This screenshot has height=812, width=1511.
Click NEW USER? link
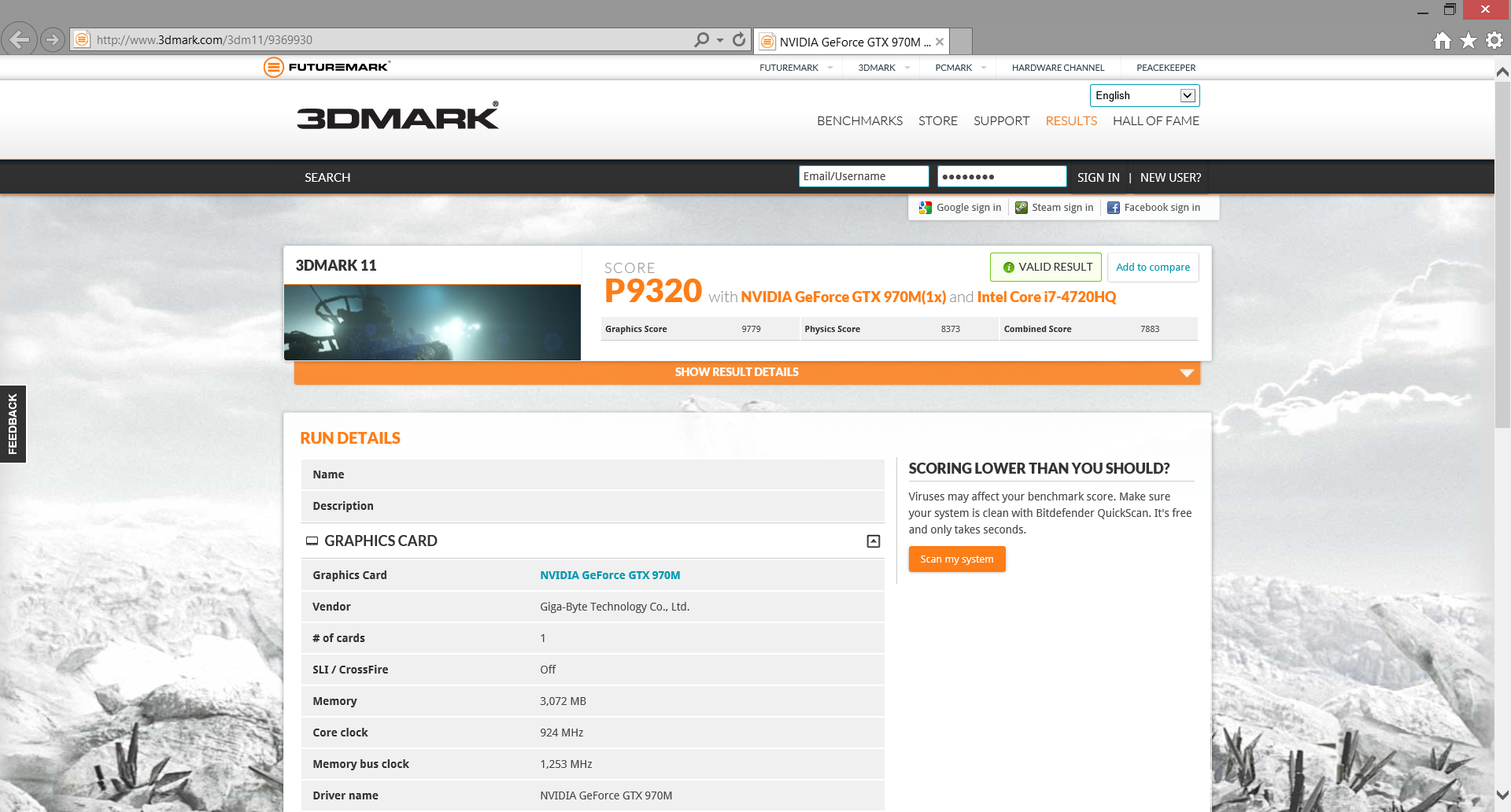[1170, 177]
